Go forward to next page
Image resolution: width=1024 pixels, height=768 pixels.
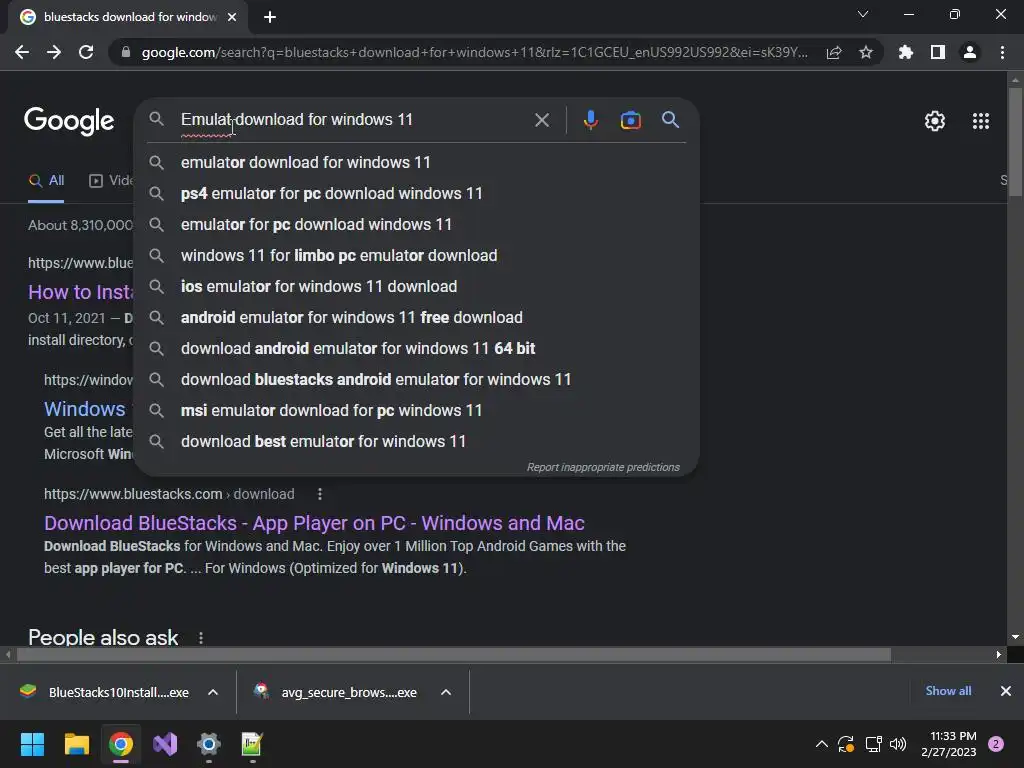[x=54, y=52]
